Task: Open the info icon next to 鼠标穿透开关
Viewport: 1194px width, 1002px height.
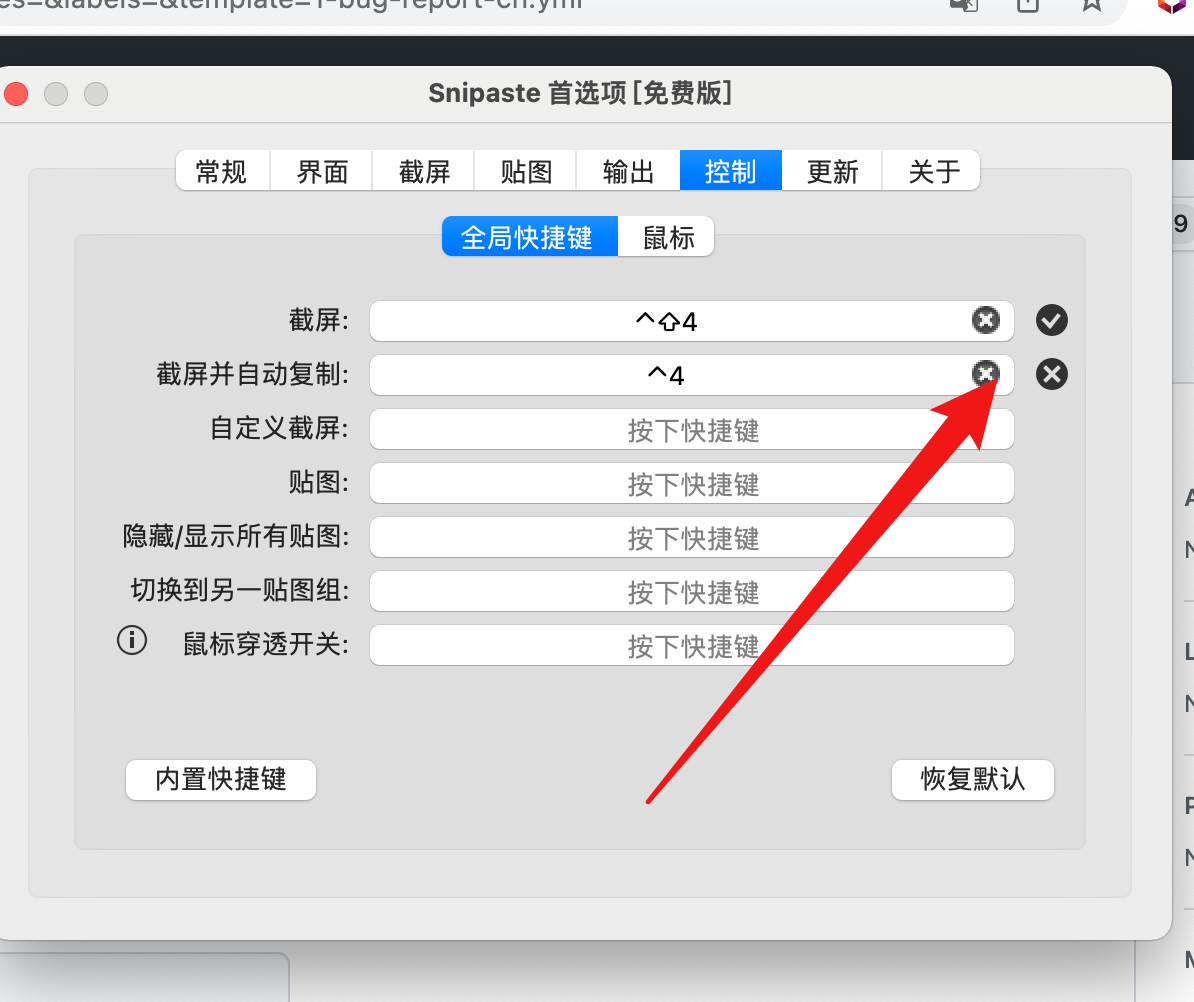Action: [132, 640]
